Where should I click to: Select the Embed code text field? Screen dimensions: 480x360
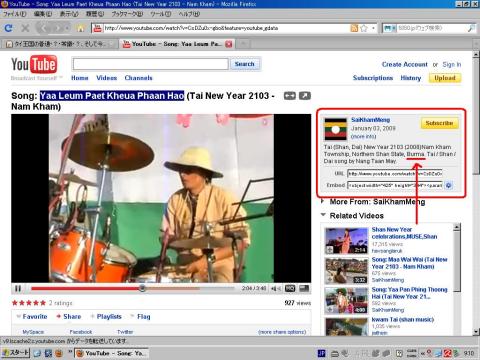click(395, 185)
